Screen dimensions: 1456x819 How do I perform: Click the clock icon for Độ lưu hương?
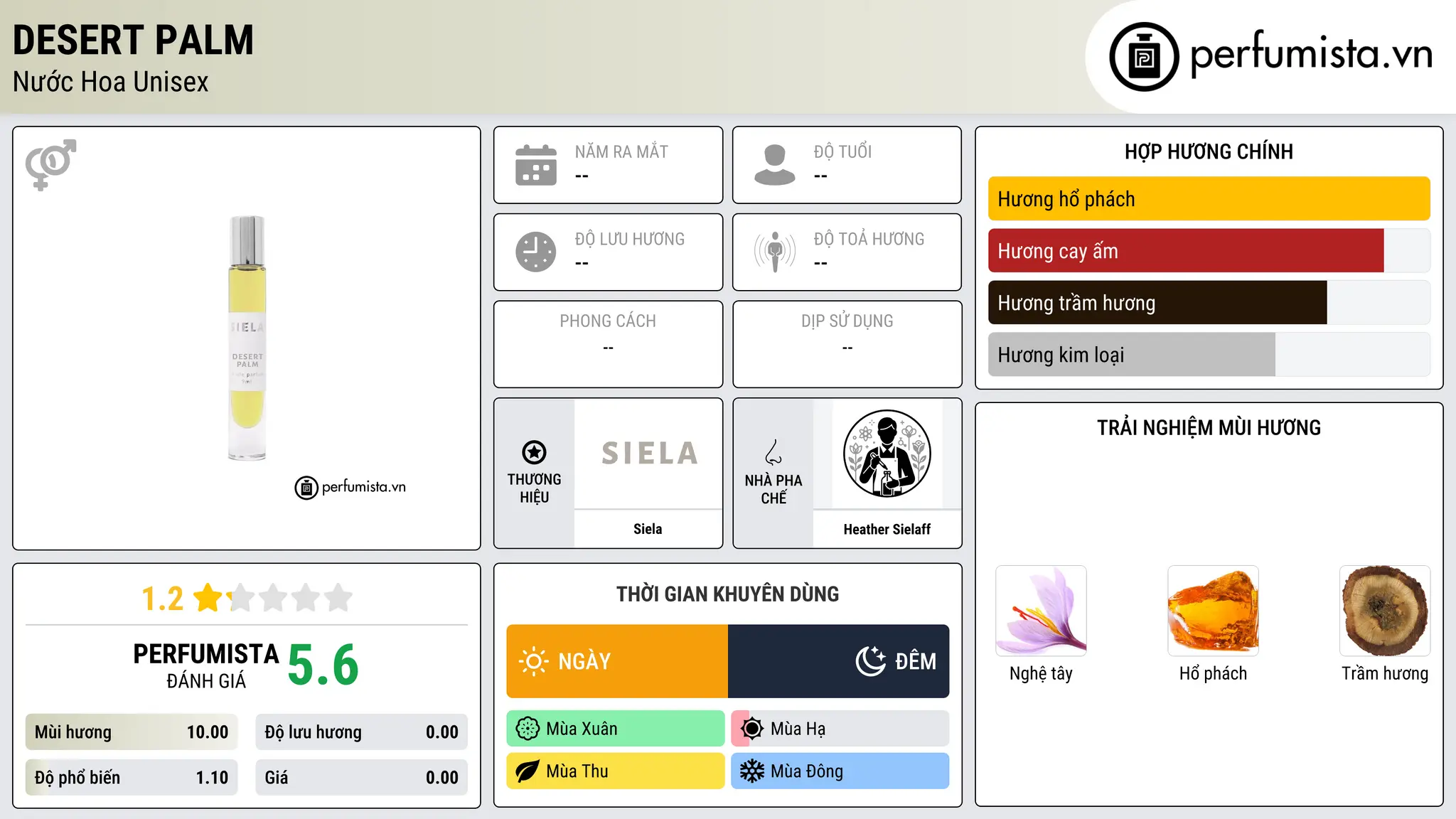536,252
